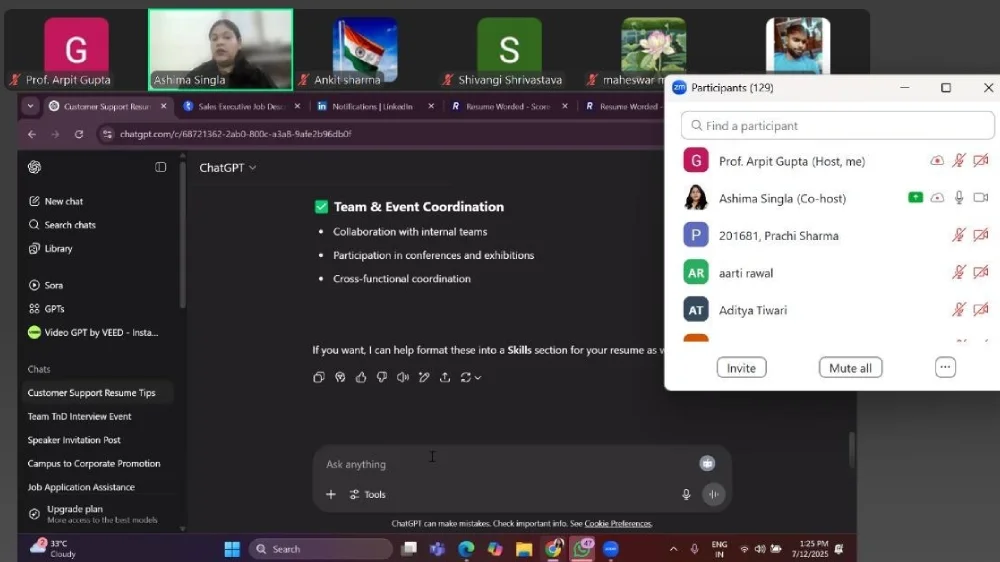The image size is (1000, 562).
Task: Click the Mute all button
Action: click(x=850, y=368)
